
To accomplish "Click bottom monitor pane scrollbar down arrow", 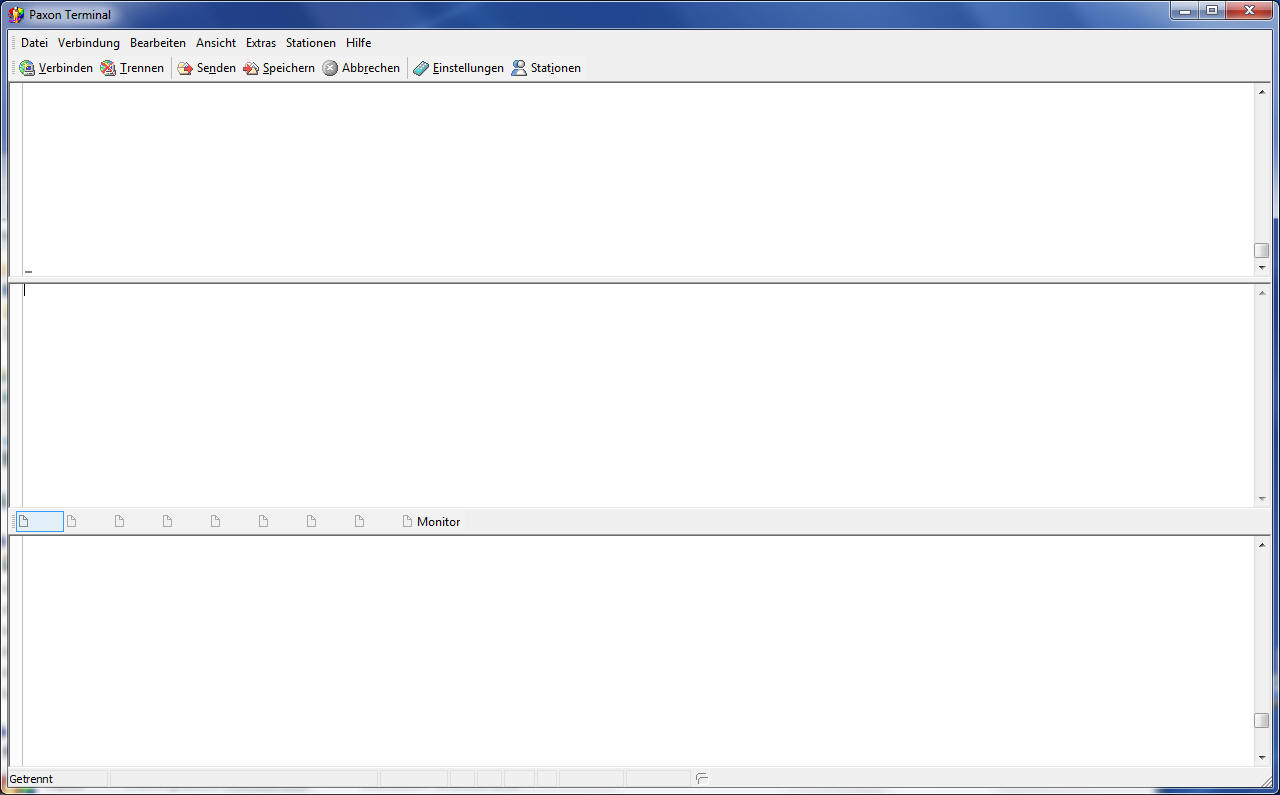I will tap(1262, 758).
